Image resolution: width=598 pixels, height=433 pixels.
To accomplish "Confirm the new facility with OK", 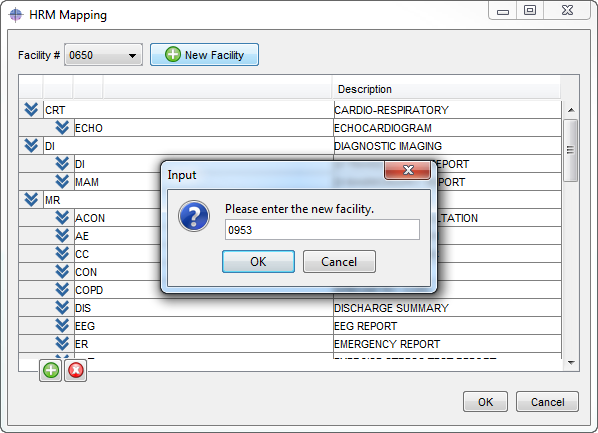I will (x=258, y=262).
